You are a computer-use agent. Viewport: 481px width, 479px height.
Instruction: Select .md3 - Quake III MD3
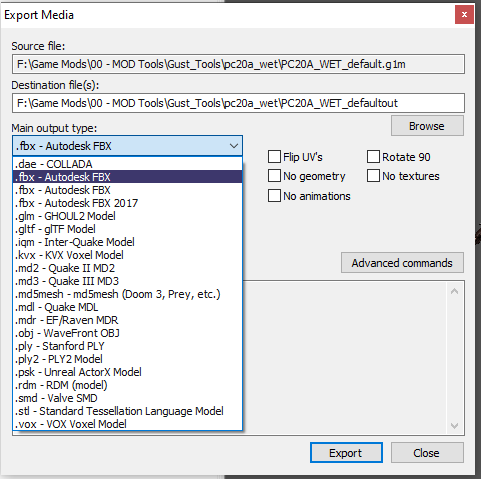coord(127,281)
